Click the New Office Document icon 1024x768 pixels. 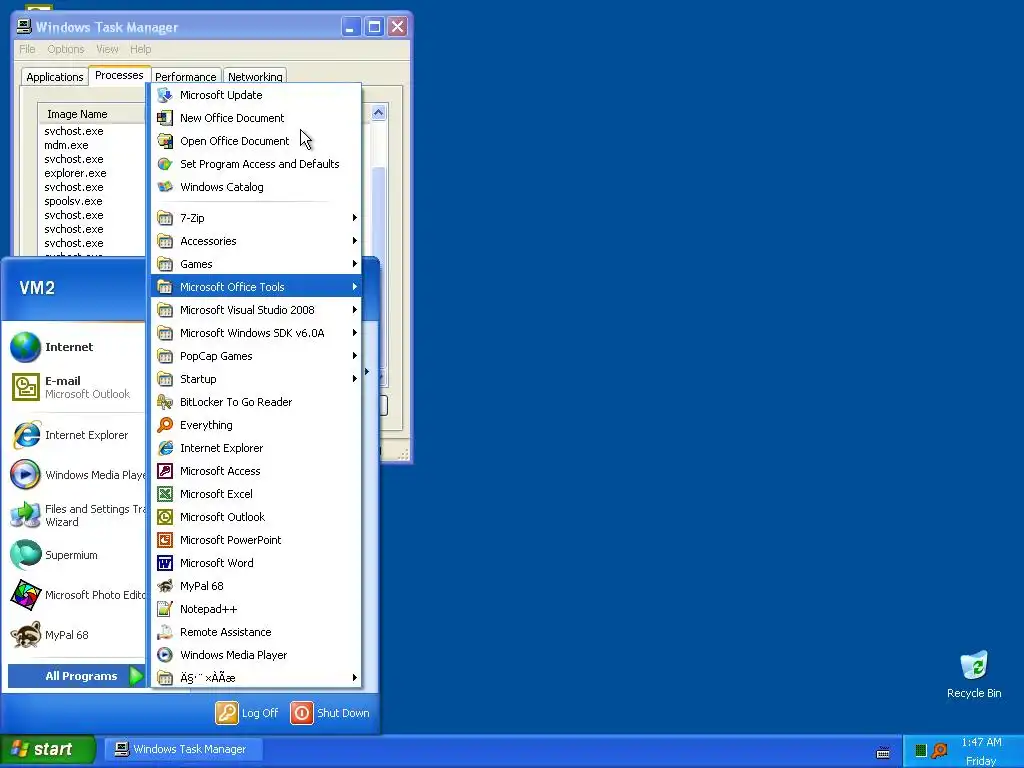pos(165,118)
